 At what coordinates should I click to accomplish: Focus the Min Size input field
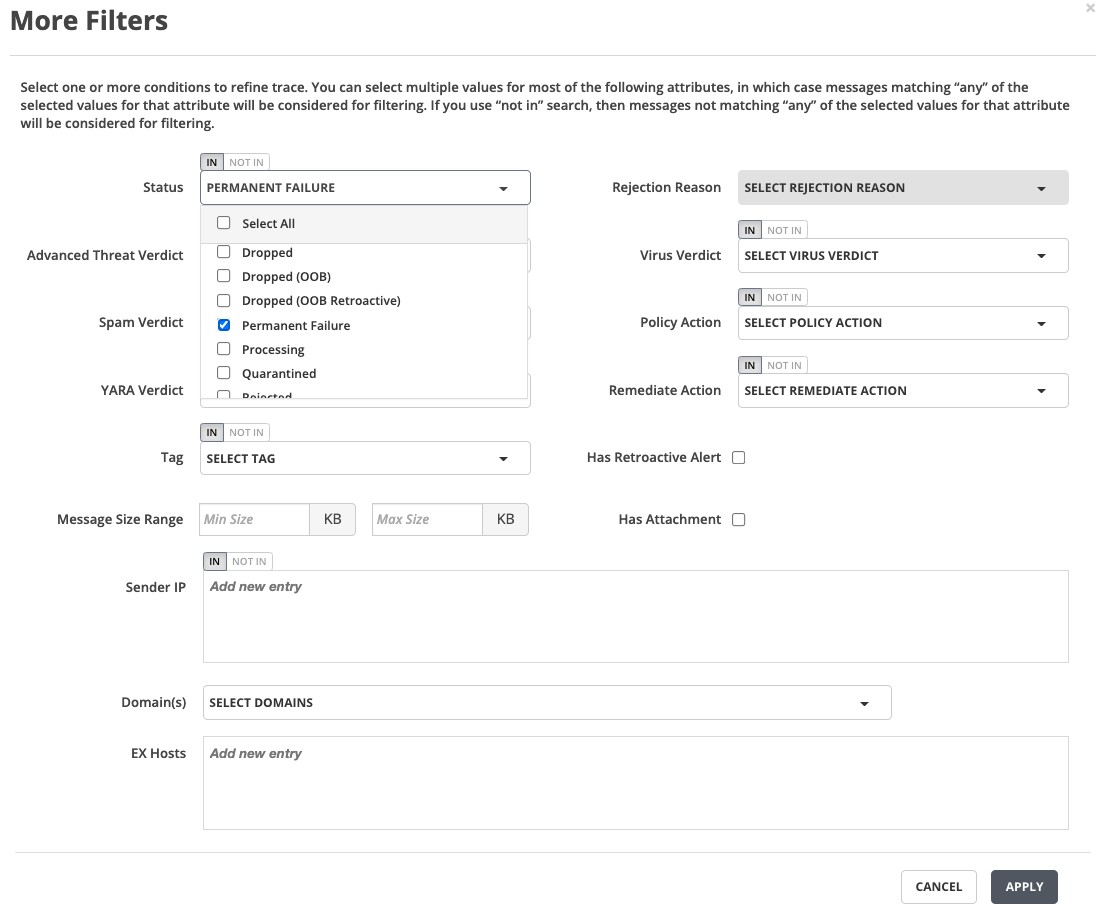coord(255,520)
